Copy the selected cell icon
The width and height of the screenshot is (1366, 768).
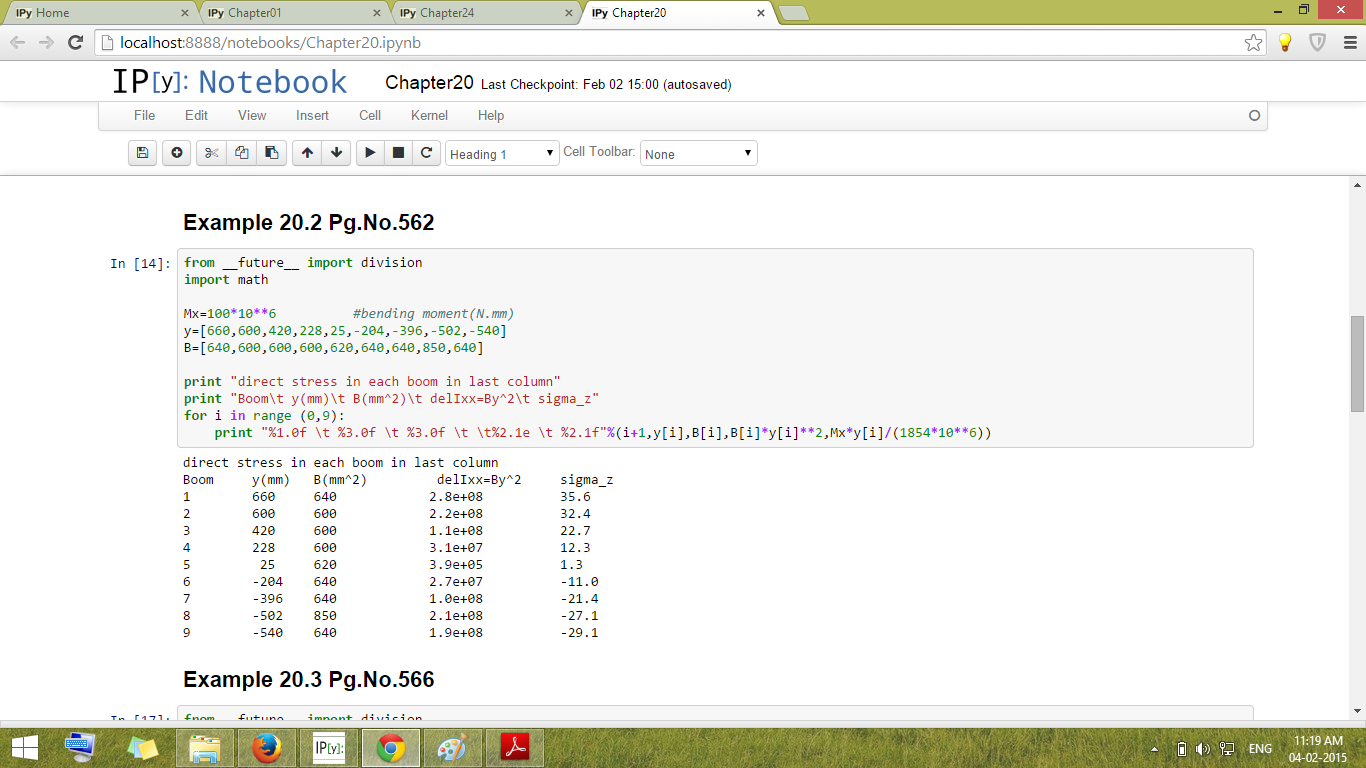point(241,153)
